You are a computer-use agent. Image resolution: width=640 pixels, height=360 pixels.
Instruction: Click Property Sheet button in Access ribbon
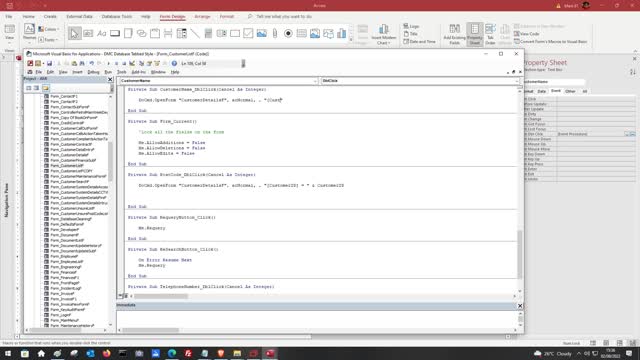[x=474, y=34]
